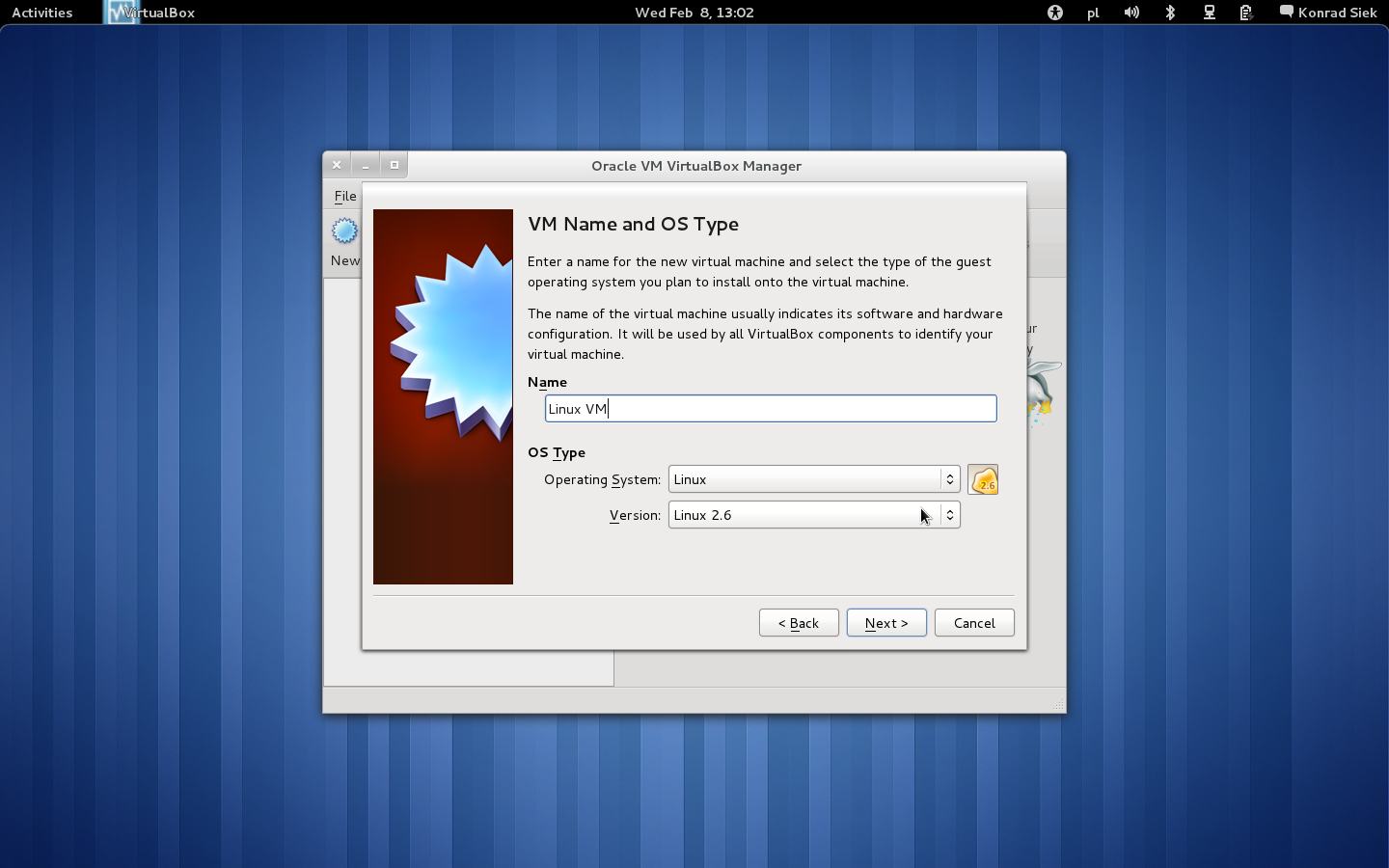1389x868 pixels.
Task: Click the Version label
Action: pyautogui.click(x=635, y=515)
